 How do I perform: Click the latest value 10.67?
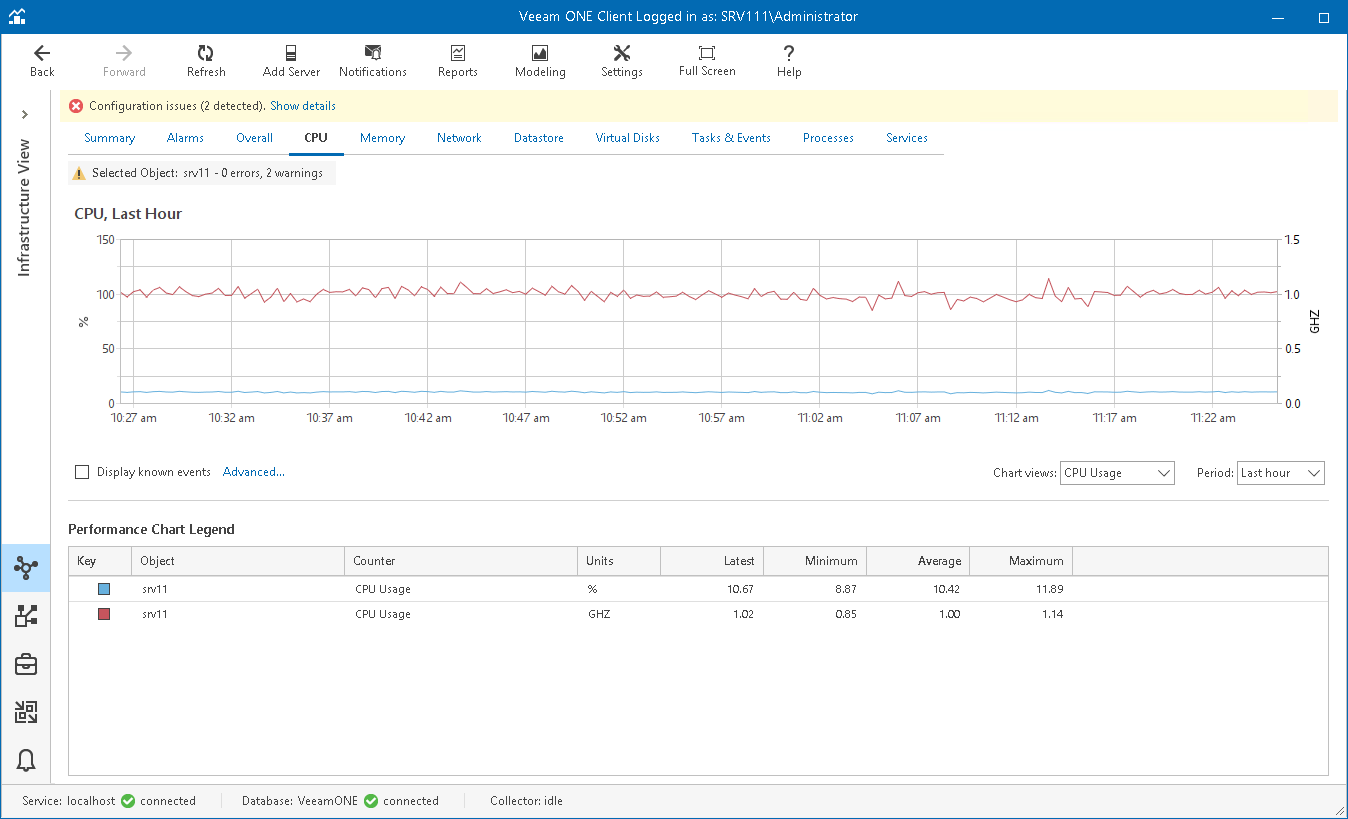[739, 589]
